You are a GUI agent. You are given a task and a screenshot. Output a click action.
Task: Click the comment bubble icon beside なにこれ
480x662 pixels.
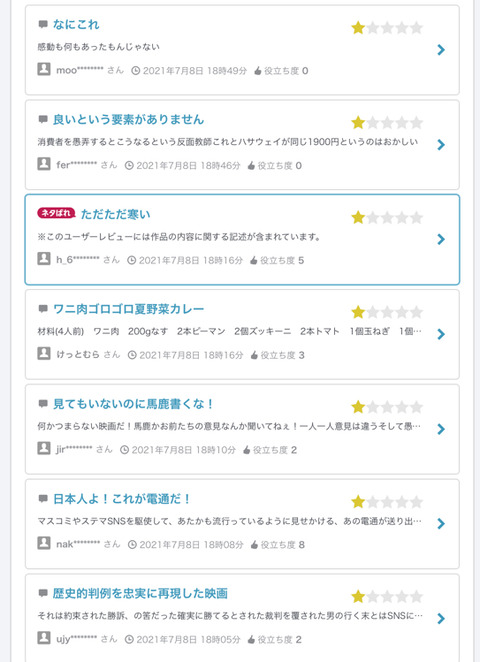(x=43, y=24)
